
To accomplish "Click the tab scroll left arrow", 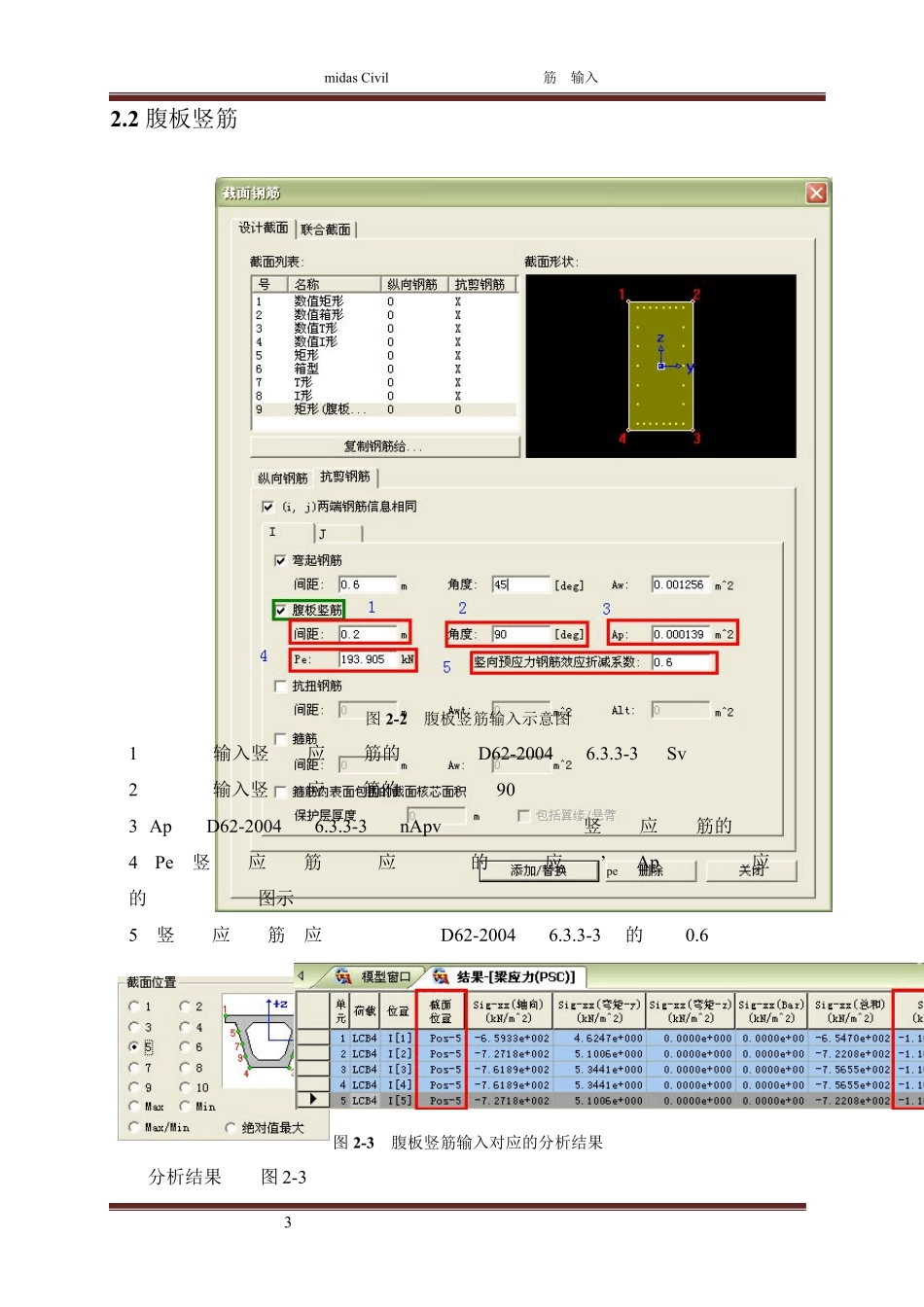I will tap(302, 975).
